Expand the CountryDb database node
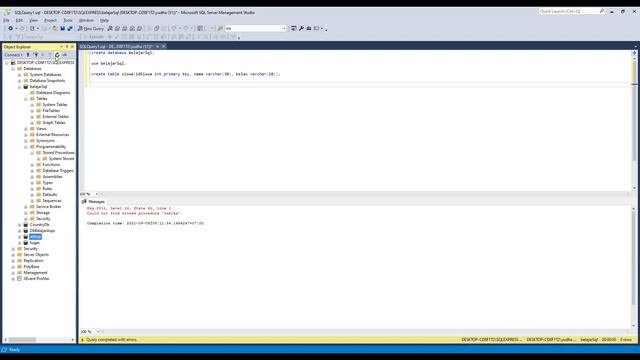This screenshot has height=360, width=640. pyautogui.click(x=20, y=224)
